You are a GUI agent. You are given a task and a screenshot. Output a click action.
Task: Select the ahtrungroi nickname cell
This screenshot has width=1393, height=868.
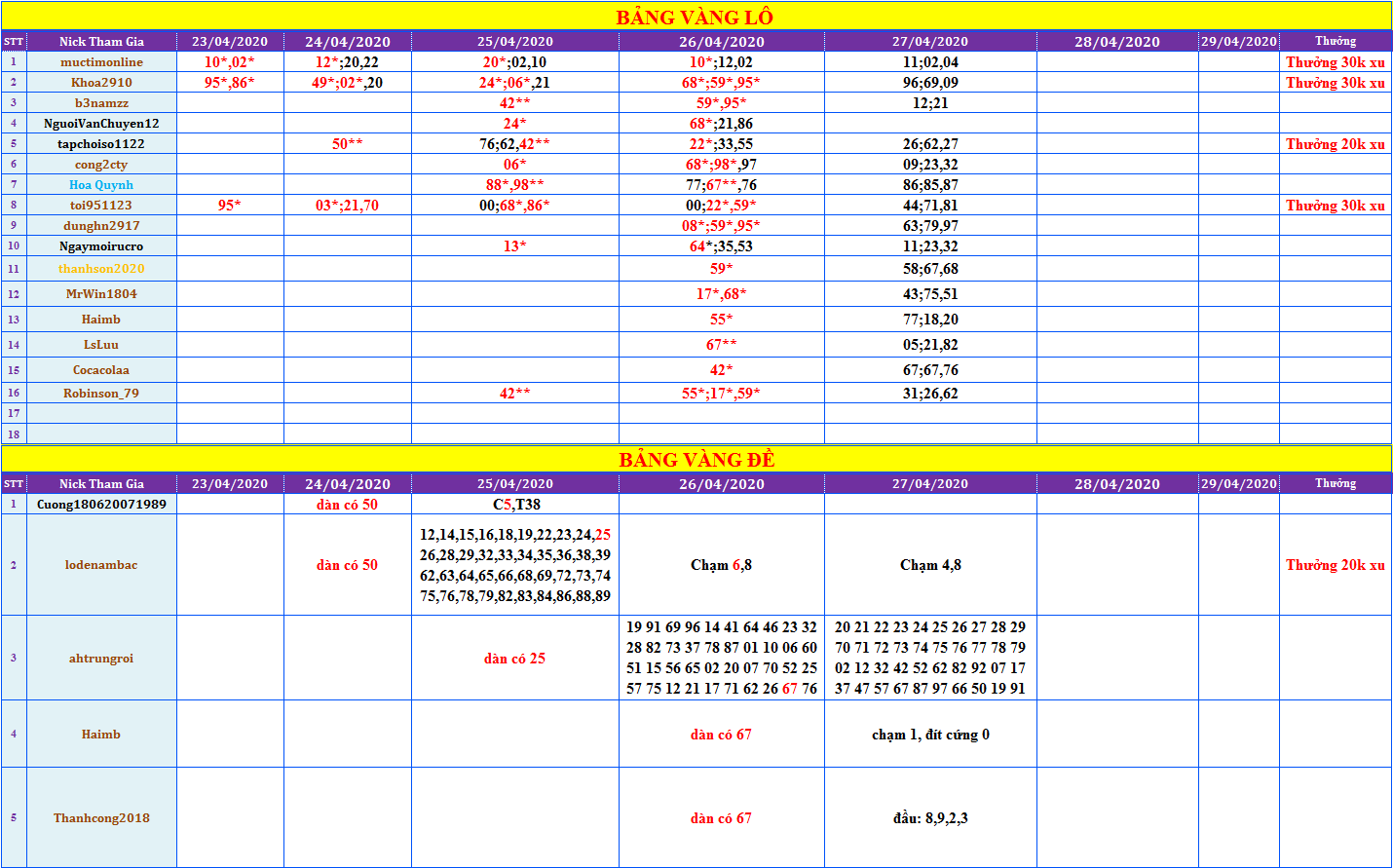(101, 659)
